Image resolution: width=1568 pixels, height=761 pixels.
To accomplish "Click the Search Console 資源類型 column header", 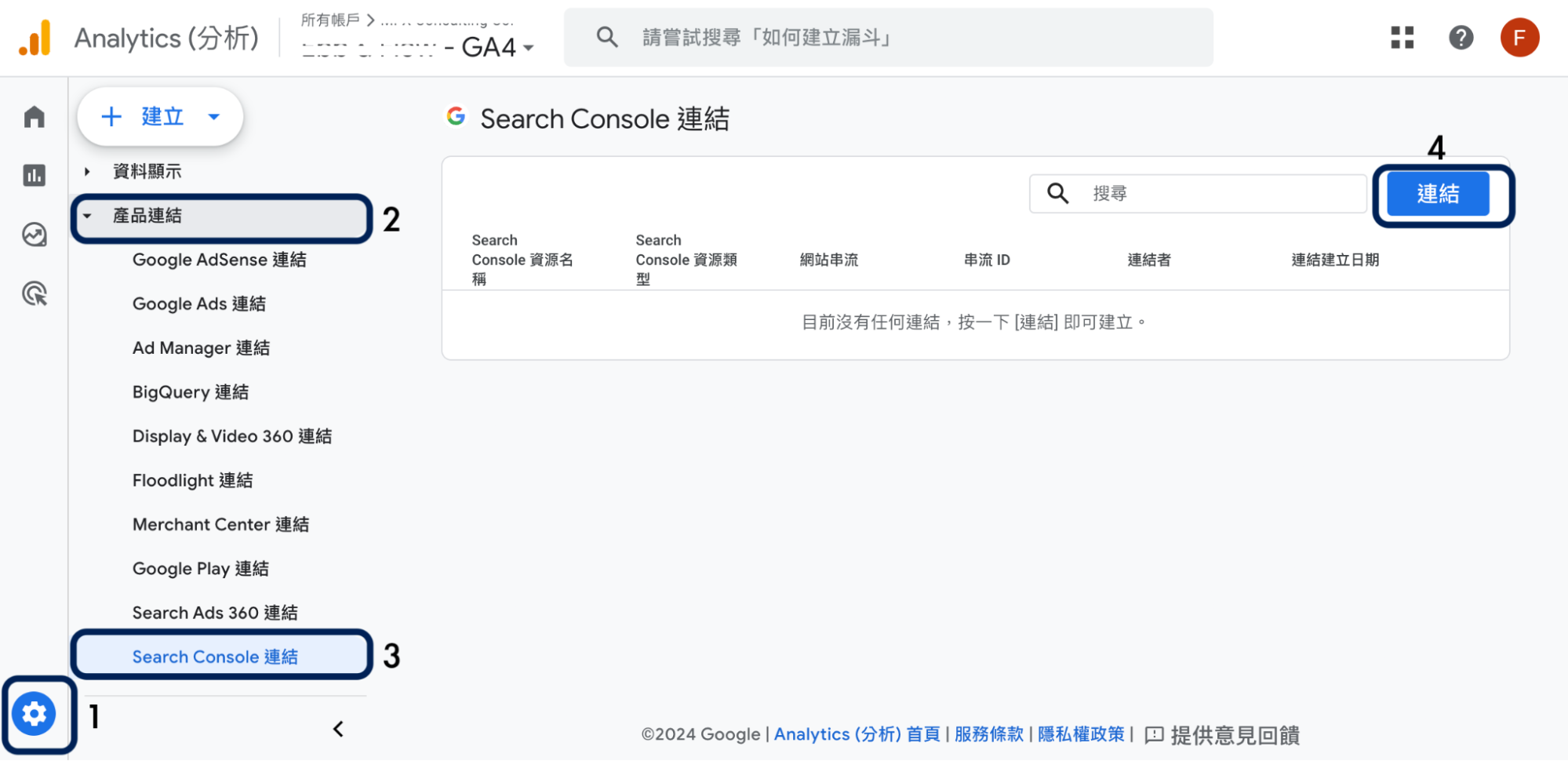I will pyautogui.click(x=686, y=260).
